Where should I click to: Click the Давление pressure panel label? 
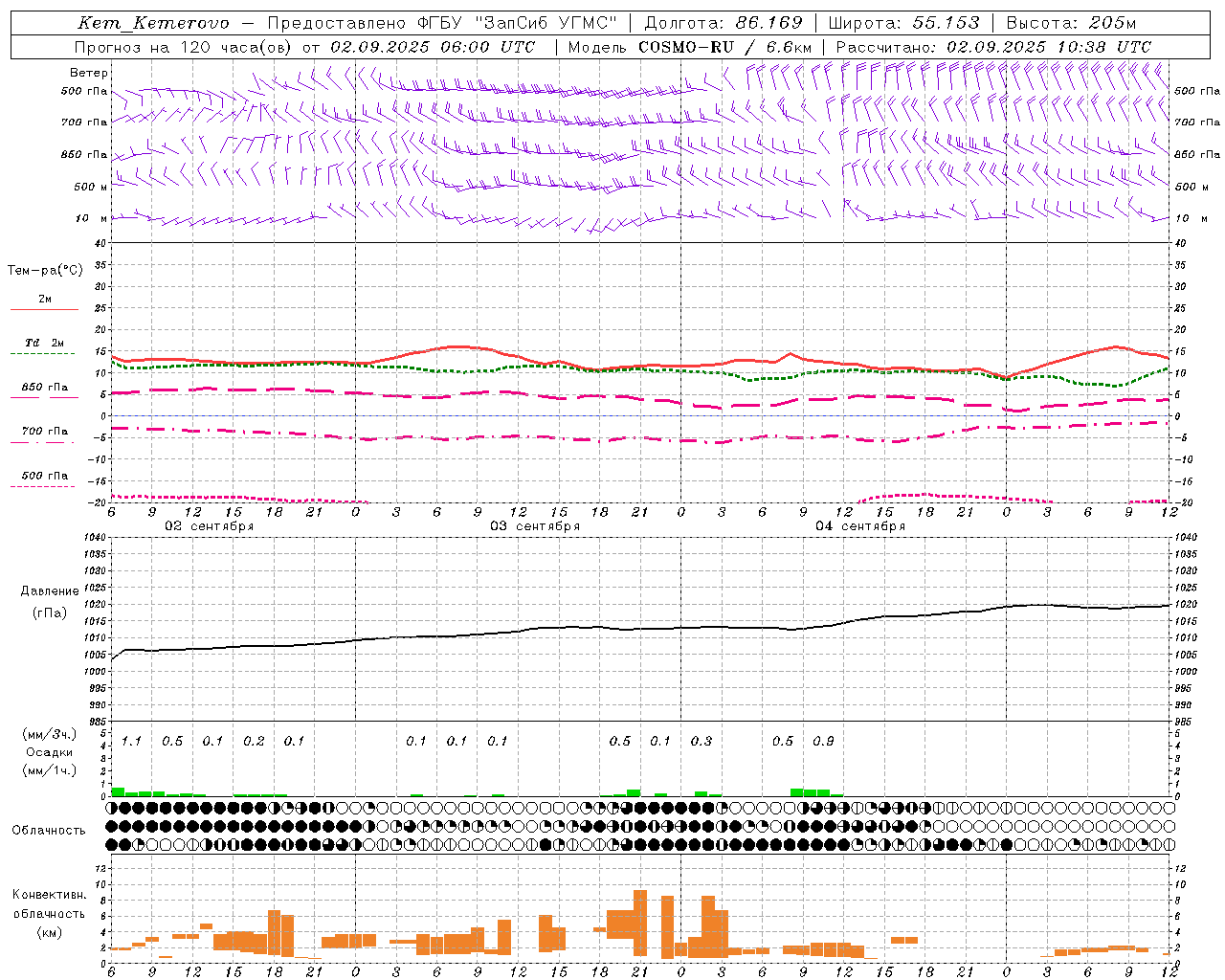[50, 591]
